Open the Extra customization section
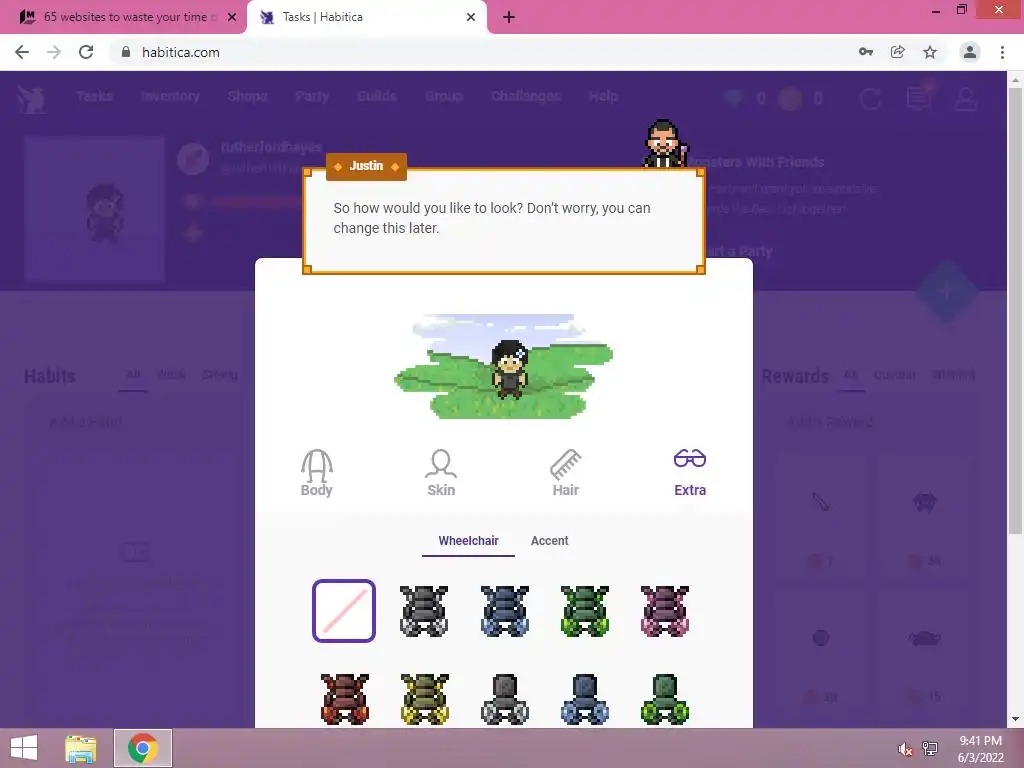 (690, 473)
